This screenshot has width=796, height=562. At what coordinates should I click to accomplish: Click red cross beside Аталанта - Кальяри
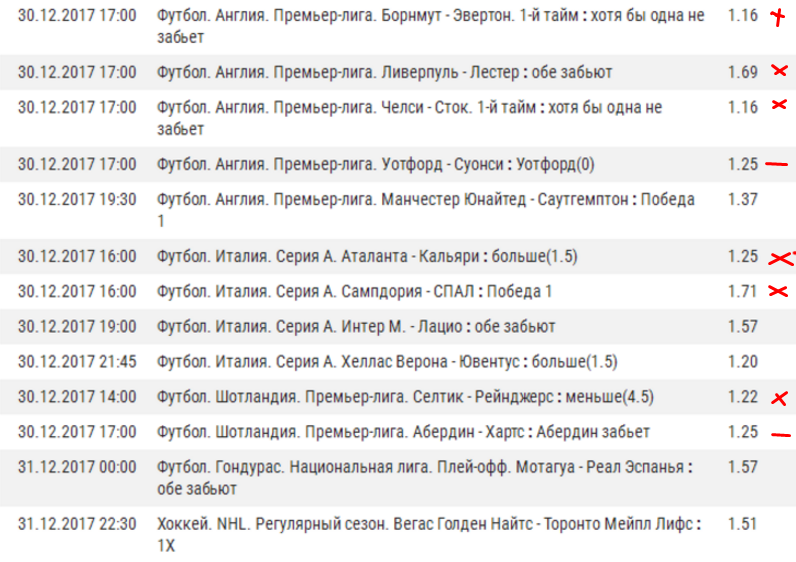pos(779,257)
